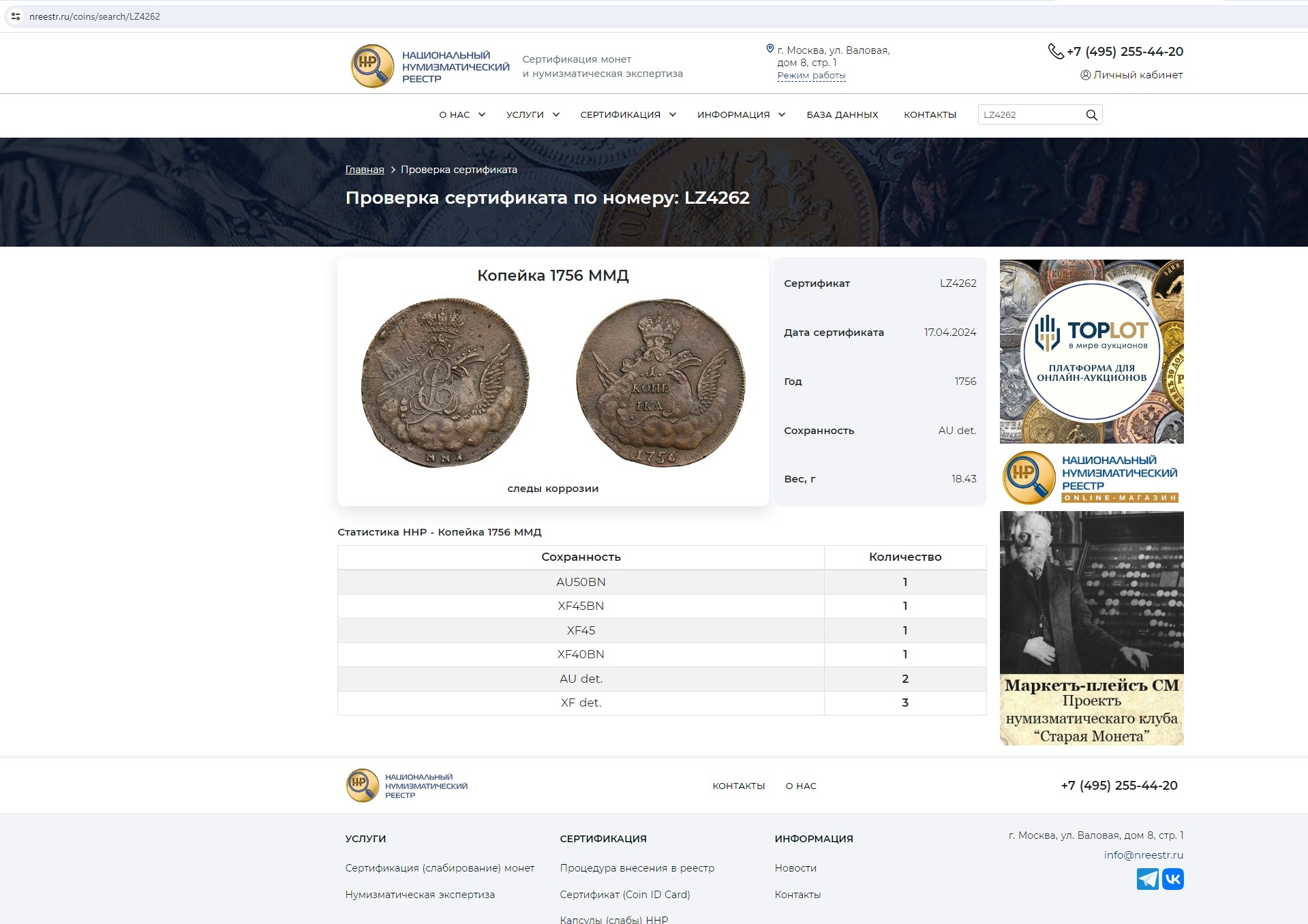1308x924 pixels.
Task: Expand the СЕРТИФИКАЦИЯ dropdown menu
Action: point(627,115)
